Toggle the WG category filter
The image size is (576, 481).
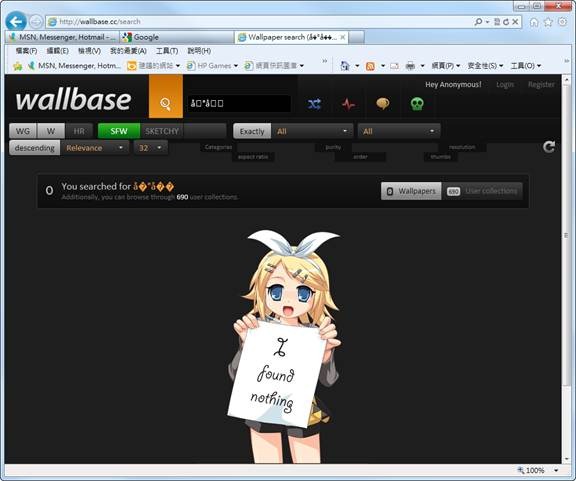pos(23,131)
